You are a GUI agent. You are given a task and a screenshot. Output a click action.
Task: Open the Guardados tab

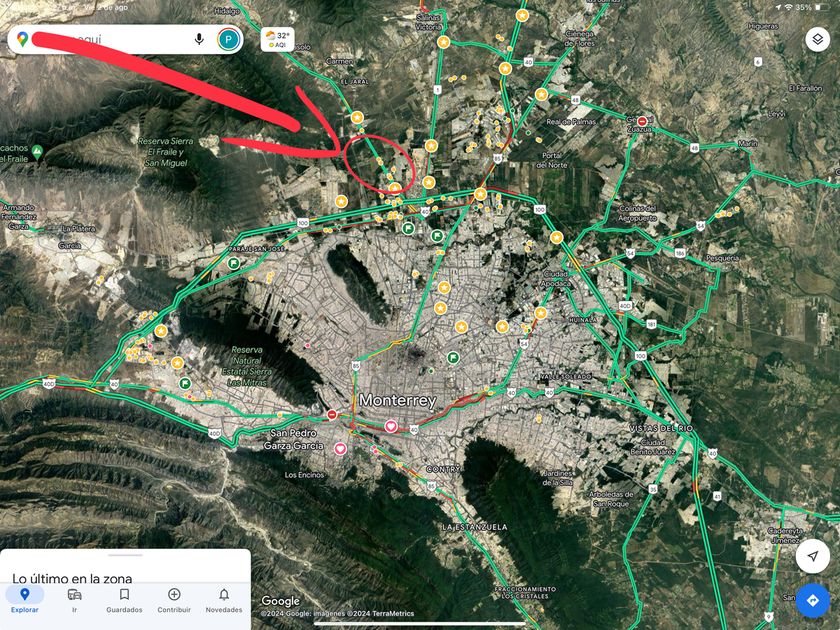pyautogui.click(x=124, y=600)
